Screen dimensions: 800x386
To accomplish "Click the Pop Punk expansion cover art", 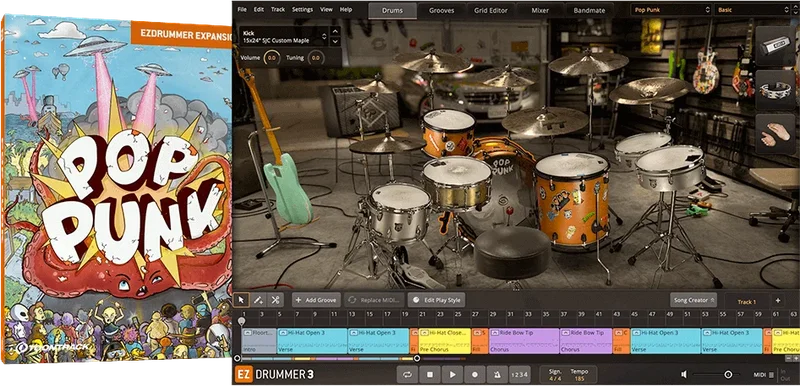I will (x=116, y=189).
